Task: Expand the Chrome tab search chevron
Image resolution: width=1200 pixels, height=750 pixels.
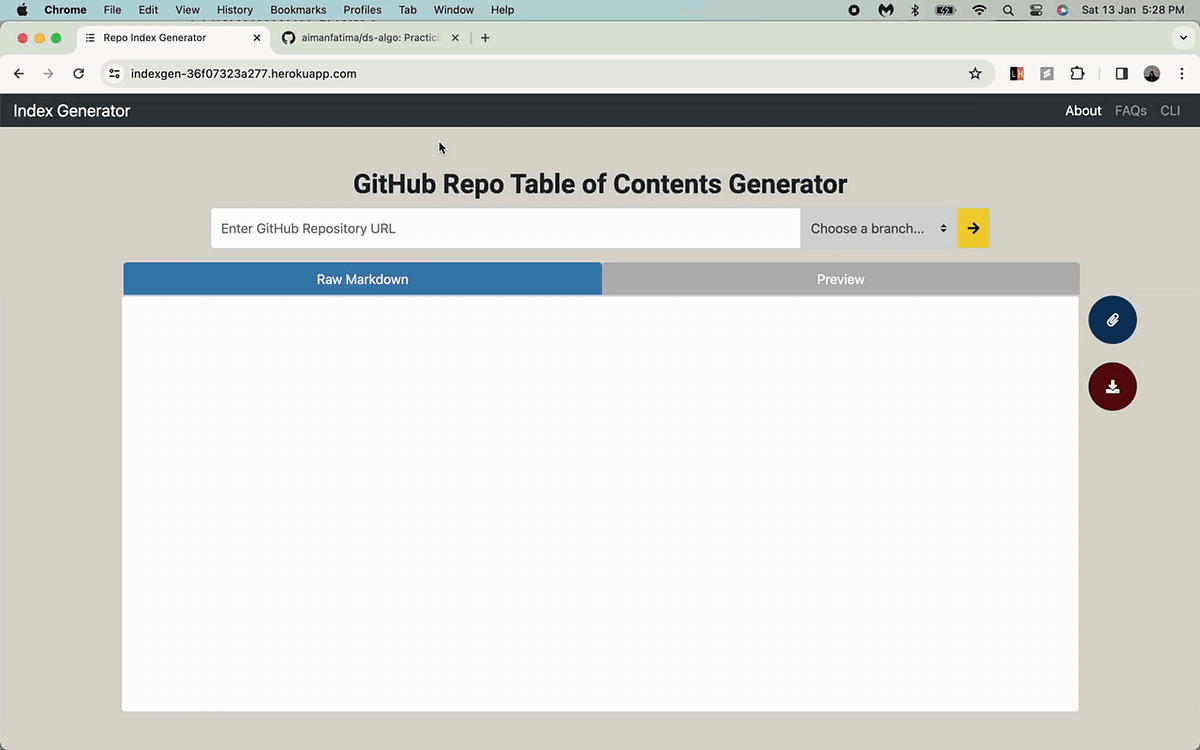Action: (1183, 37)
